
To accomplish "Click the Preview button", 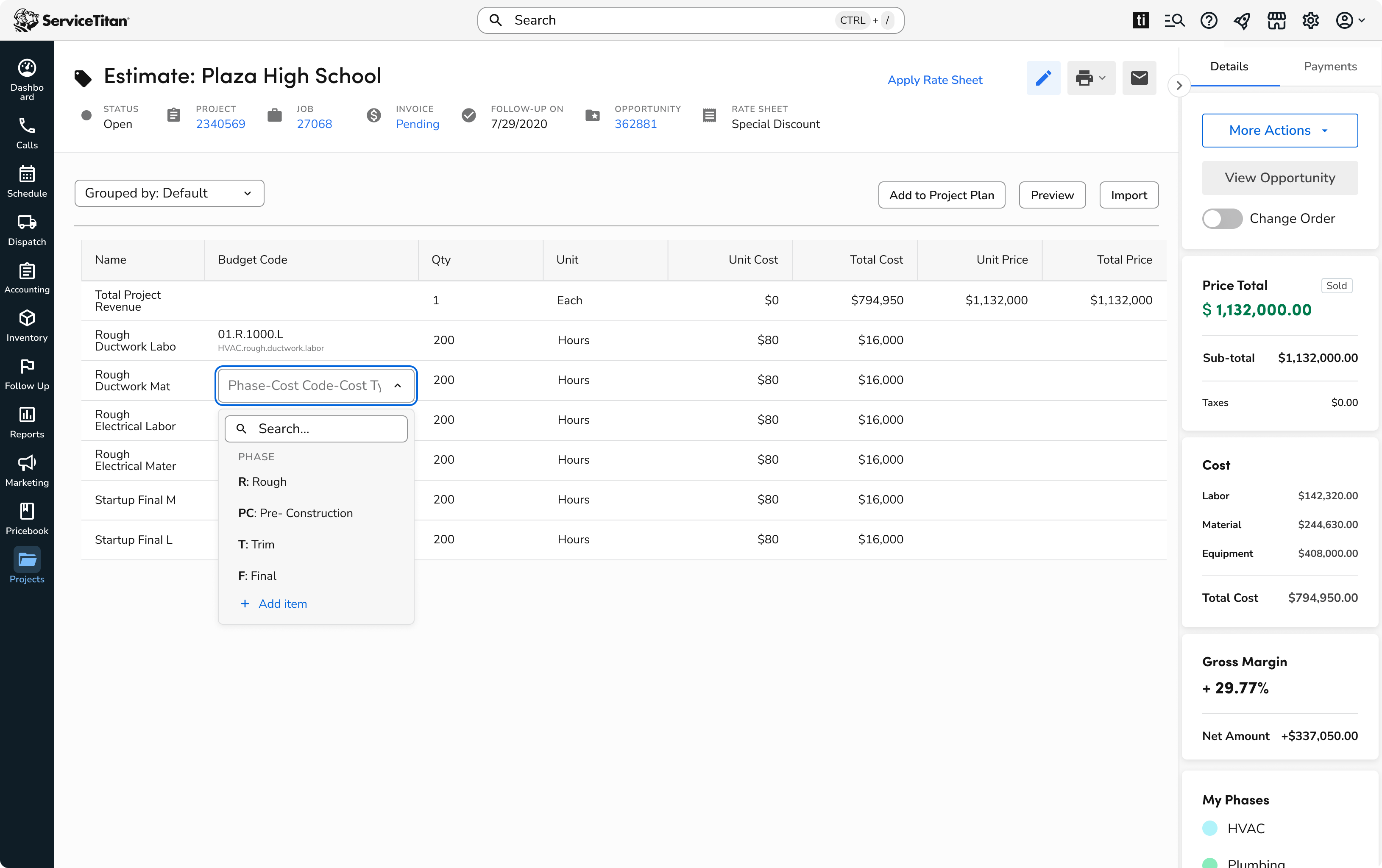I will (1052, 195).
